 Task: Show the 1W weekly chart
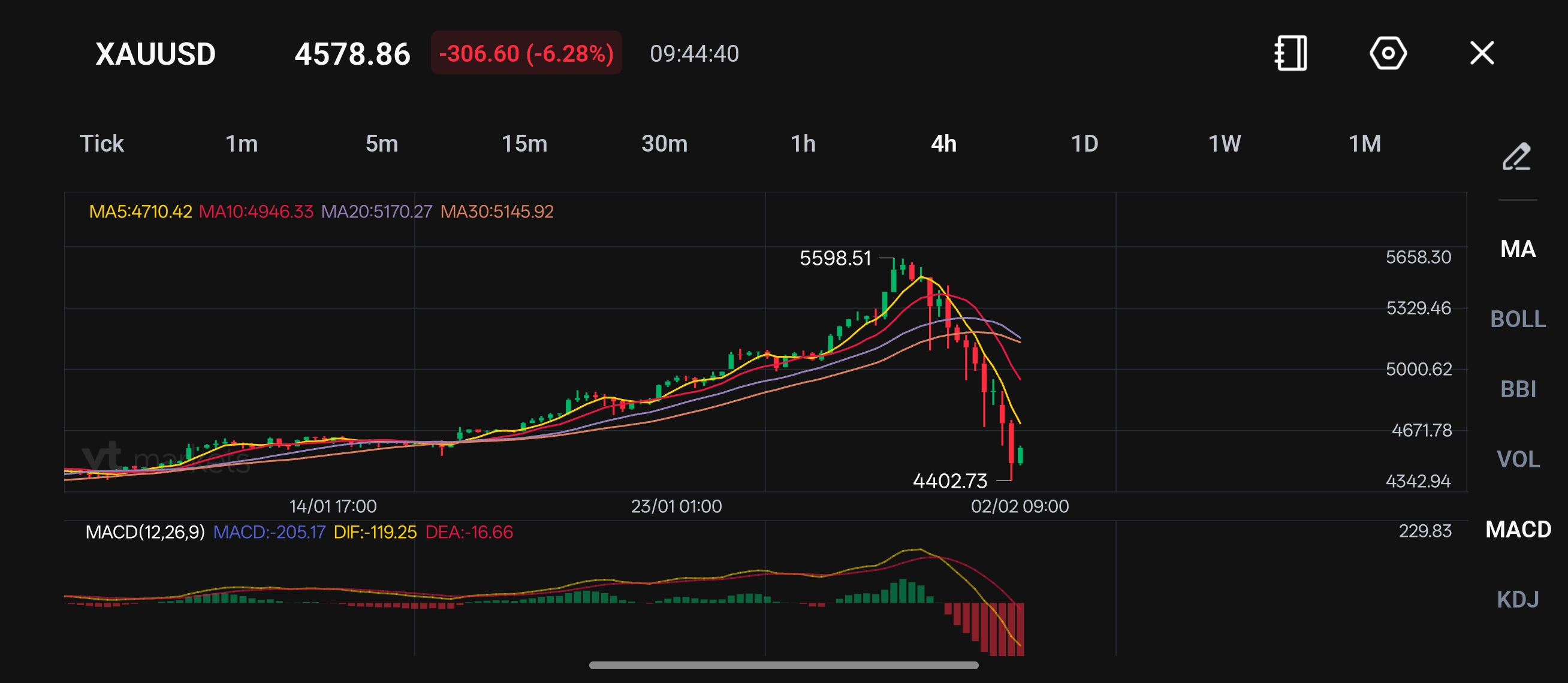[1224, 144]
